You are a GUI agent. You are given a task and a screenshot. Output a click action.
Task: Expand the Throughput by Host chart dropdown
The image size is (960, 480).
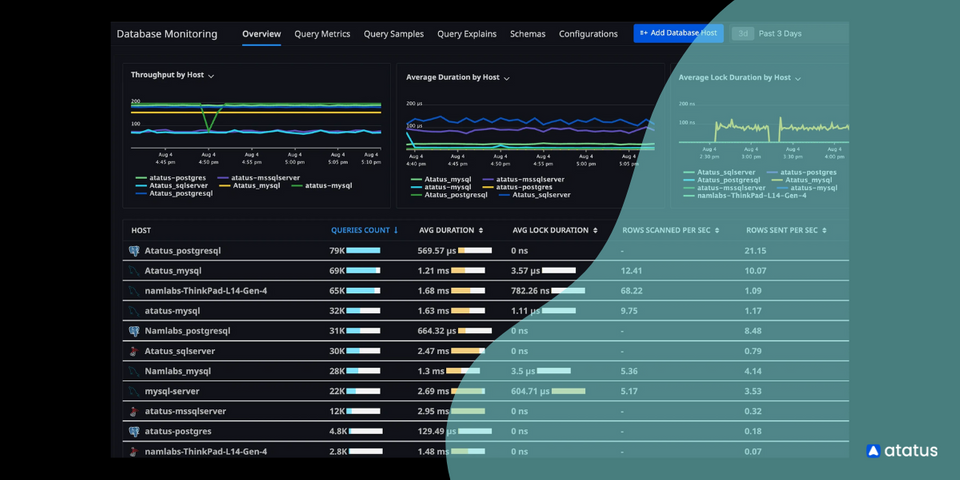[x=211, y=75]
